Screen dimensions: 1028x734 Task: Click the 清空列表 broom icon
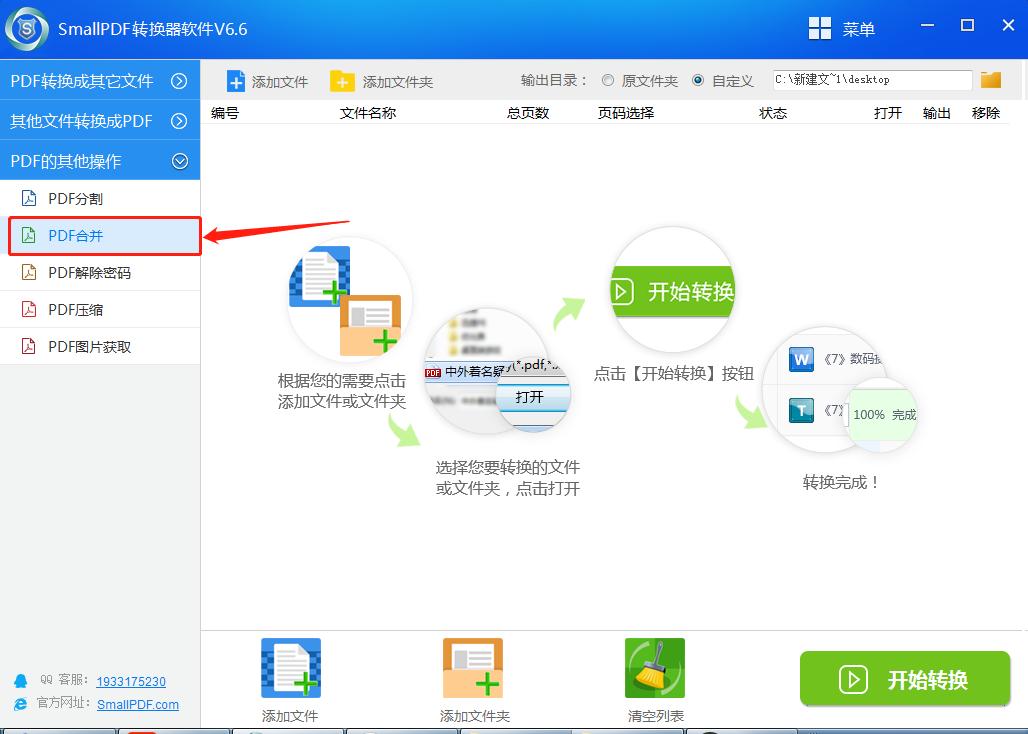click(654, 667)
